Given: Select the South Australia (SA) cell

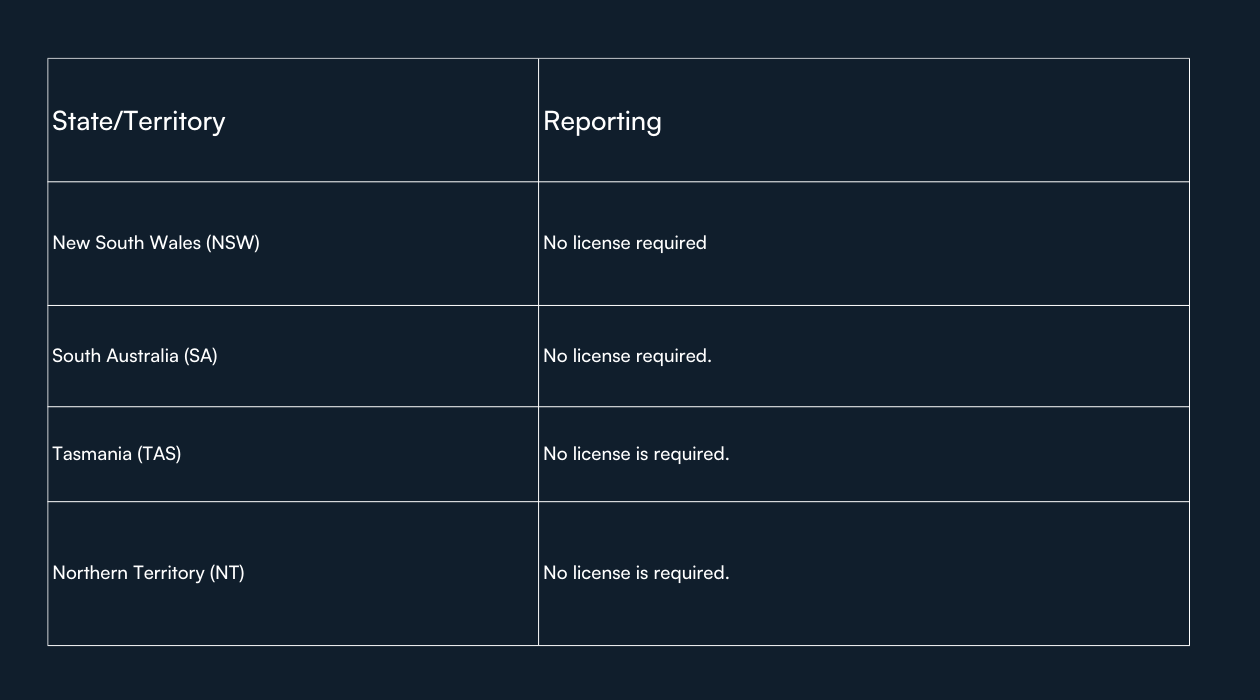Looking at the screenshot, I should point(293,356).
